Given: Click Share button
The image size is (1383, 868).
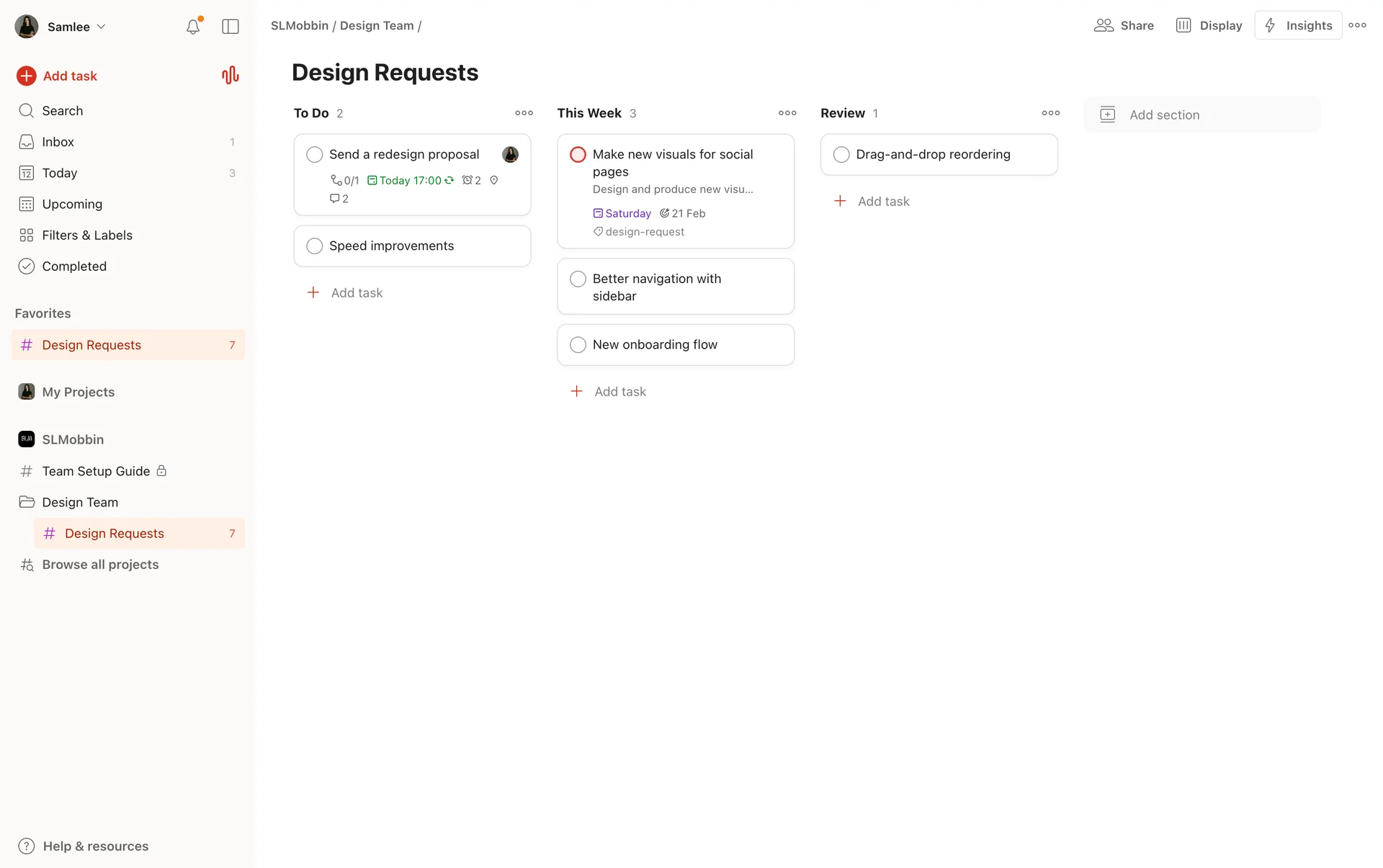Looking at the screenshot, I should (1124, 25).
